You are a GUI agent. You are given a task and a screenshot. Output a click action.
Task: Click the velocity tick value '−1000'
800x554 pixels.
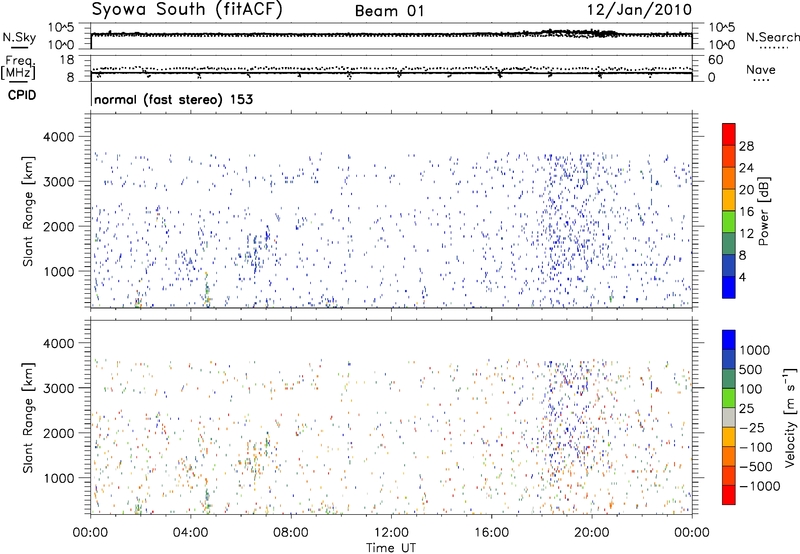760,486
